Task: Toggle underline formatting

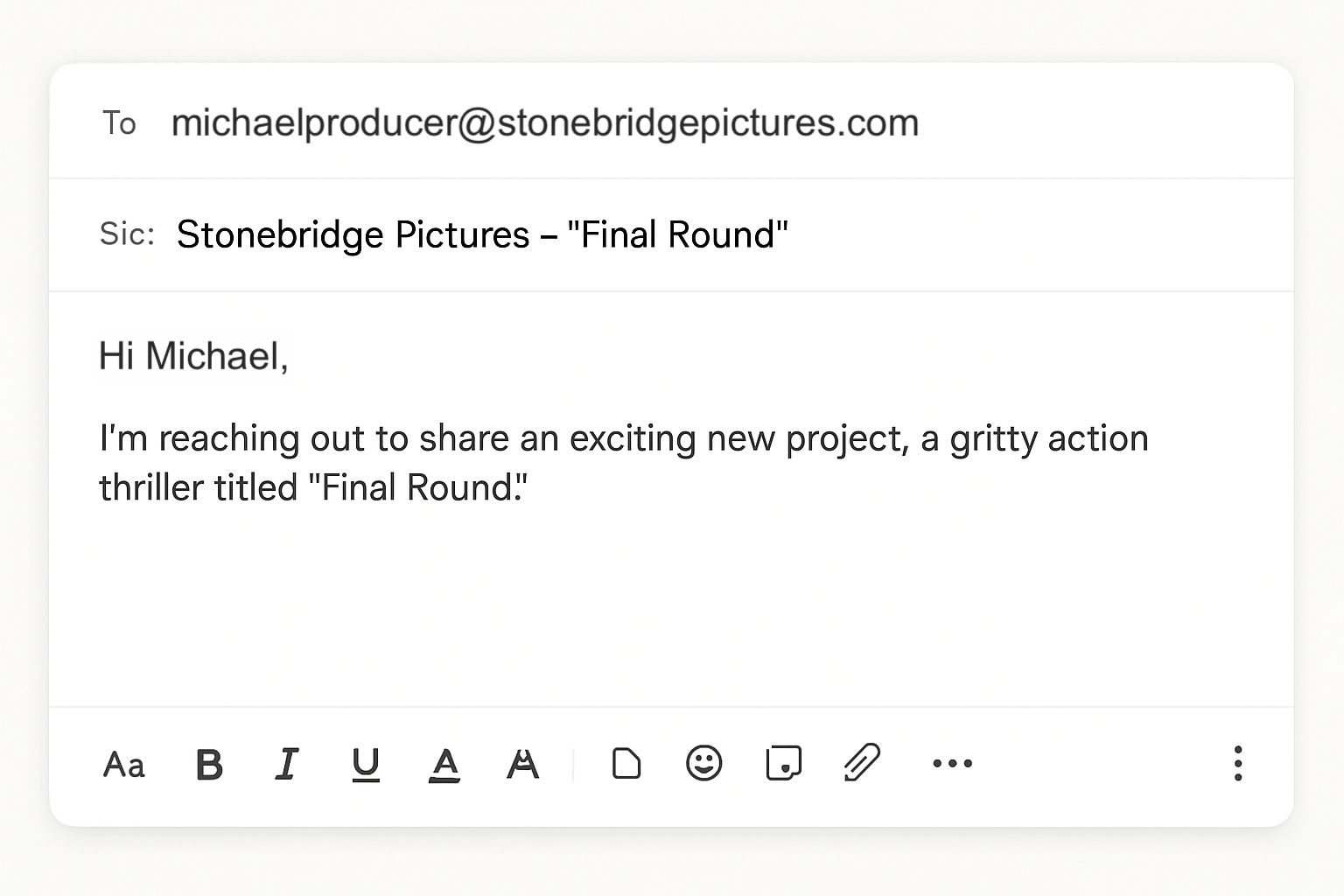Action: tap(366, 764)
